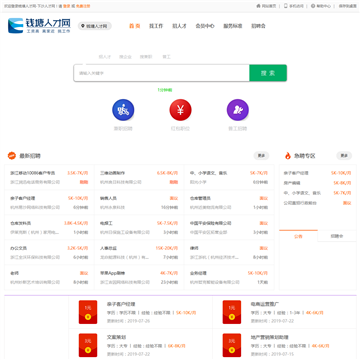
Task: Open 招人才 in the main navigation
Action: 179,26
